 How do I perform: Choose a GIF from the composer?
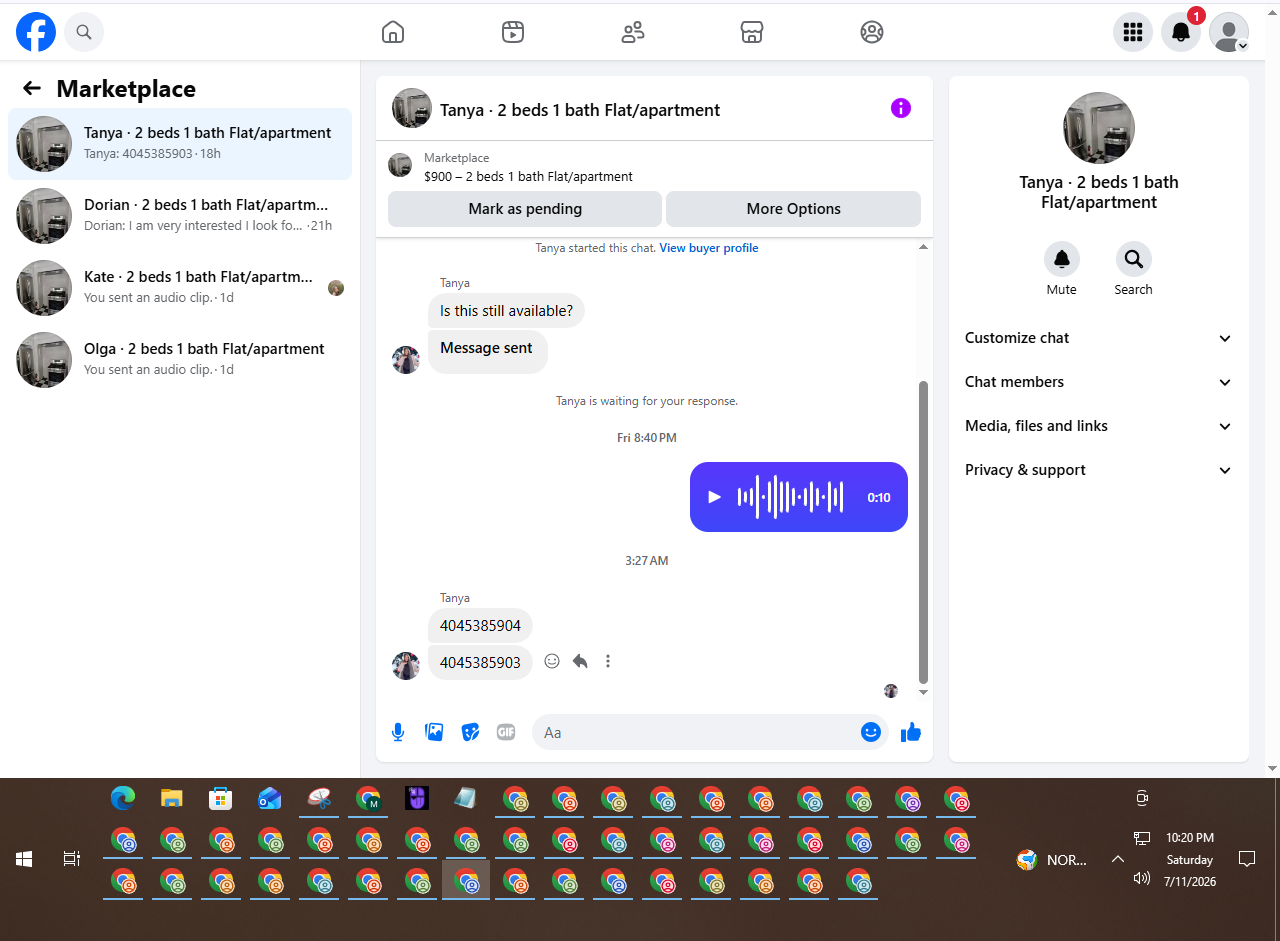(x=506, y=732)
